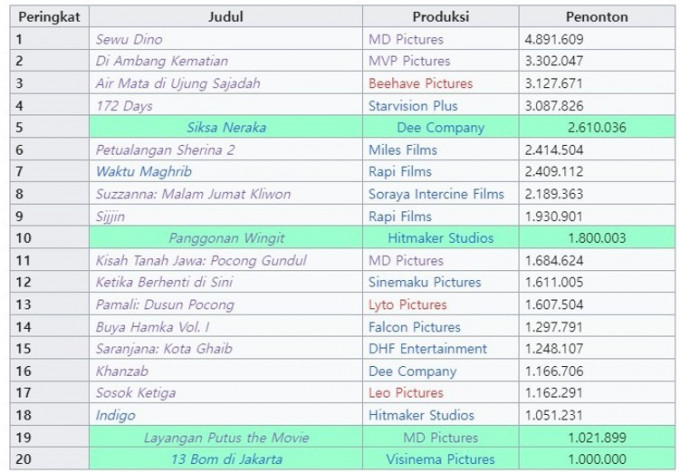Open Air Mata di Ujung Sajadah link
Image resolution: width=680 pixels, height=473 pixels.
coord(177,83)
